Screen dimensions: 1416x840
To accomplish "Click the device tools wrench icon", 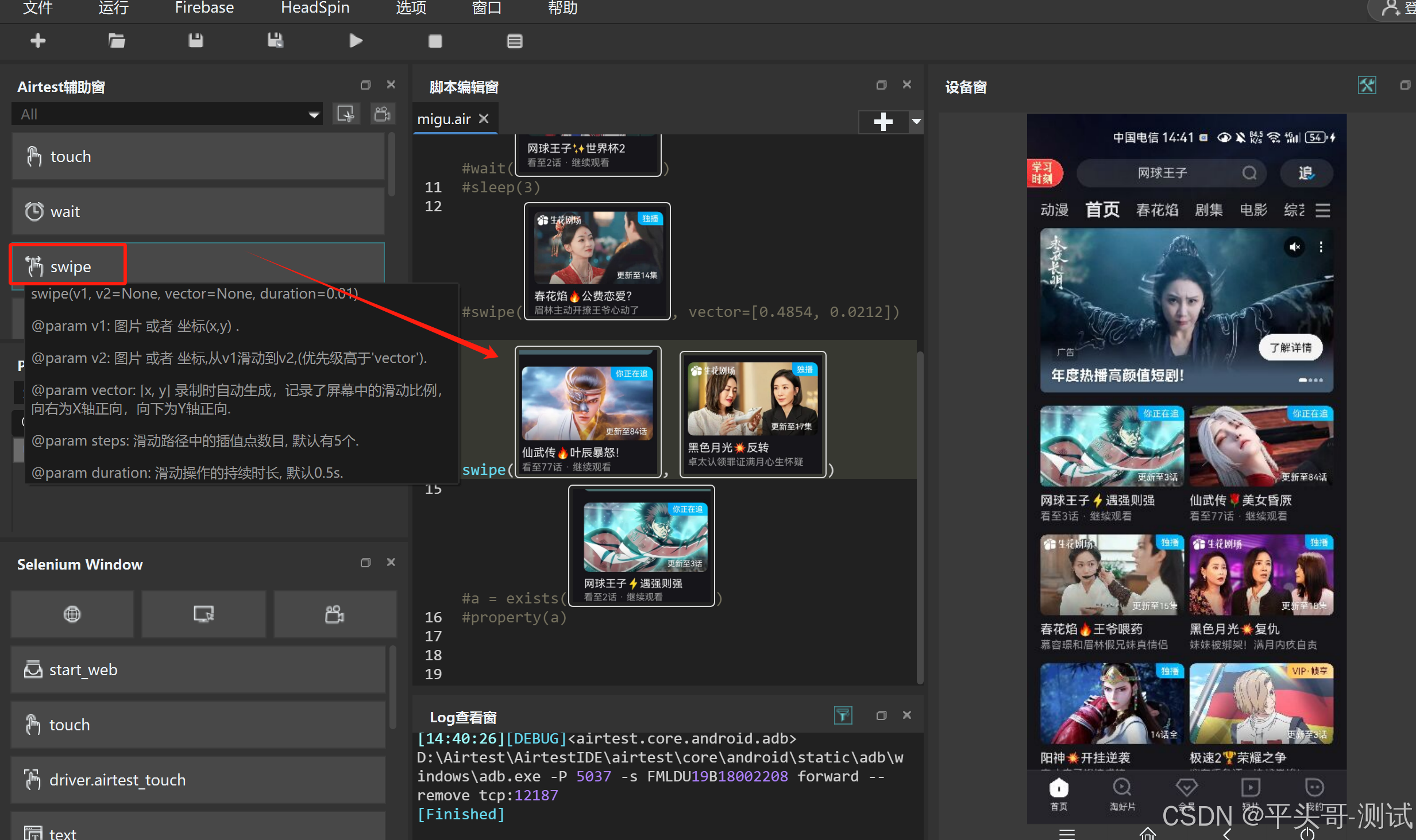I will click(x=1367, y=86).
